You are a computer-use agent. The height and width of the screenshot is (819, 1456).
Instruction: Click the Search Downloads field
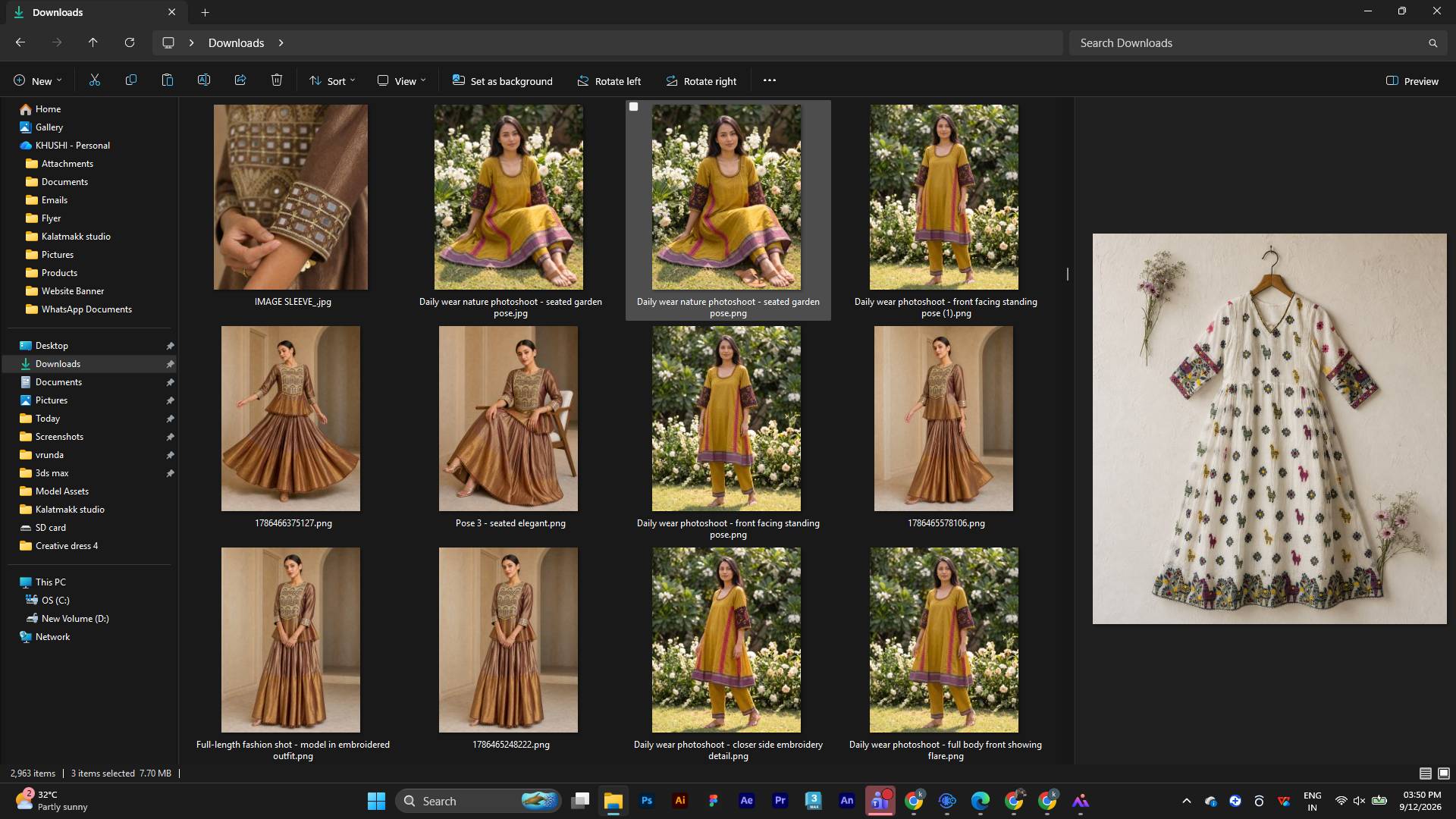pos(1256,43)
